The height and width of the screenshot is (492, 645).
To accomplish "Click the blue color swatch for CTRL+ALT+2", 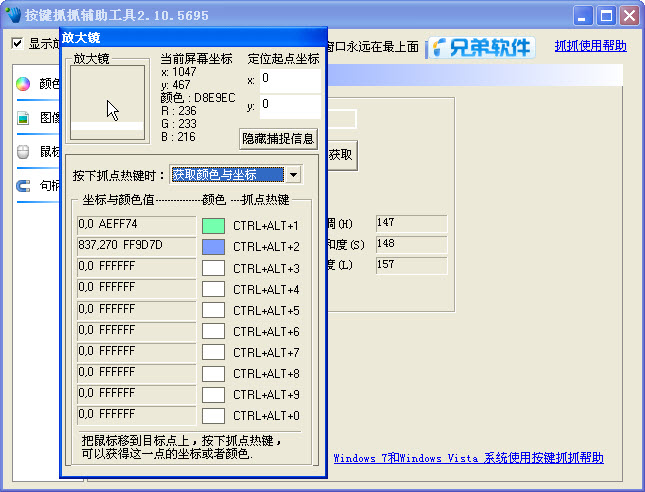I will pos(213,247).
